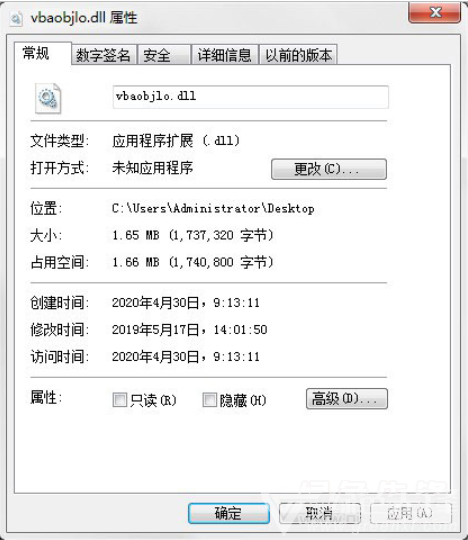
Task: Click the 创建时间 date value
Action: pyautogui.click(x=186, y=303)
